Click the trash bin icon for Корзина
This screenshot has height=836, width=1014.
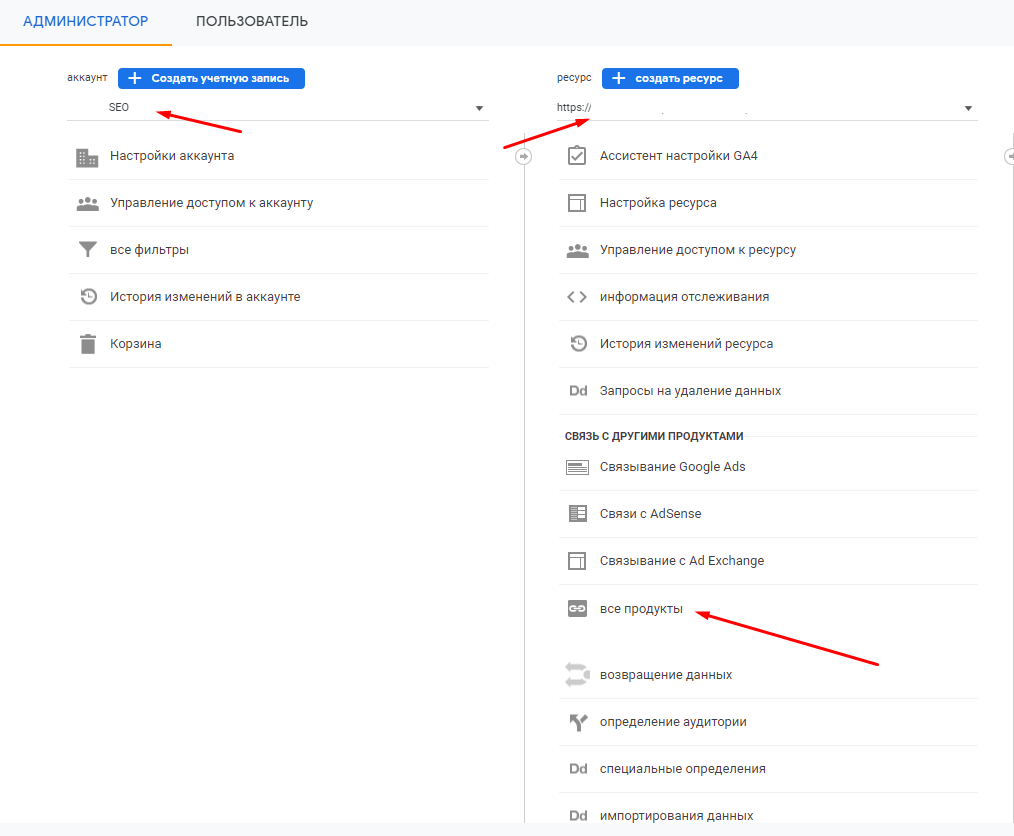(87, 344)
